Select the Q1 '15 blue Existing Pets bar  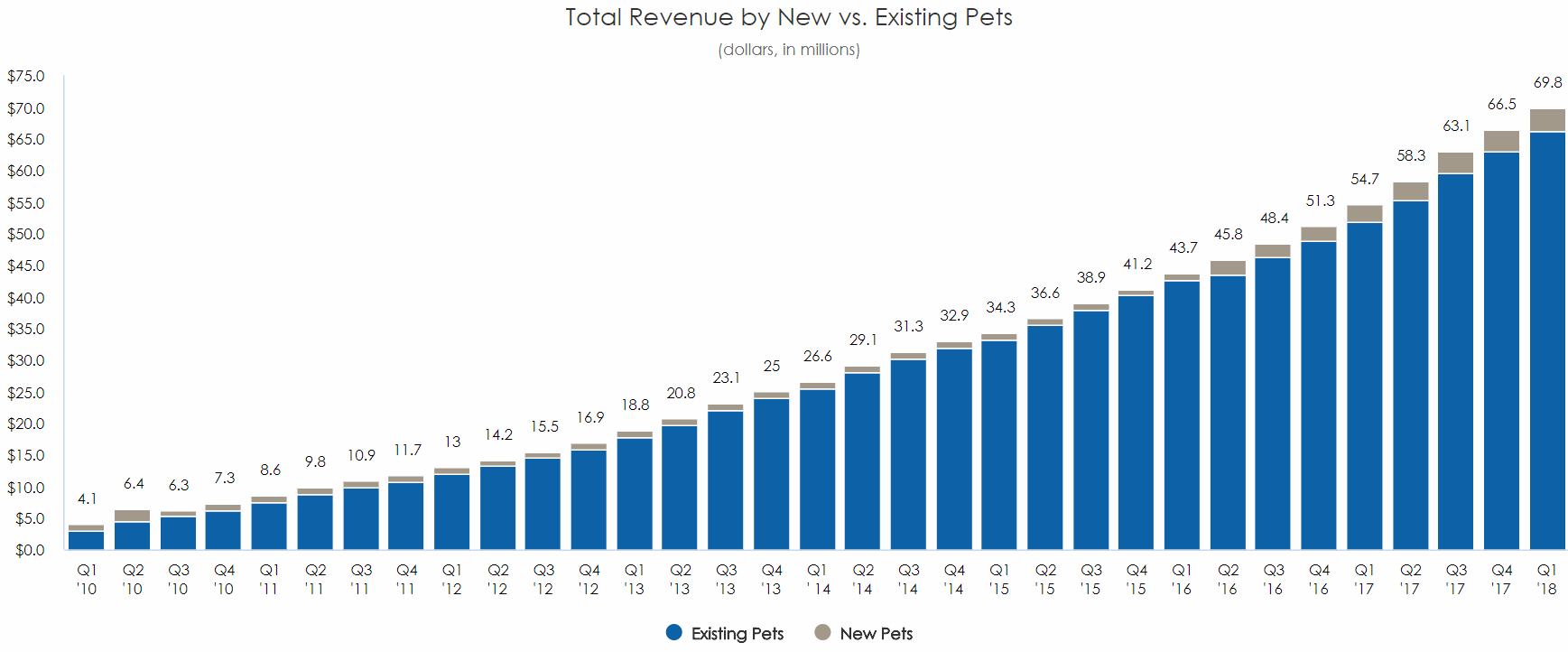(999, 445)
